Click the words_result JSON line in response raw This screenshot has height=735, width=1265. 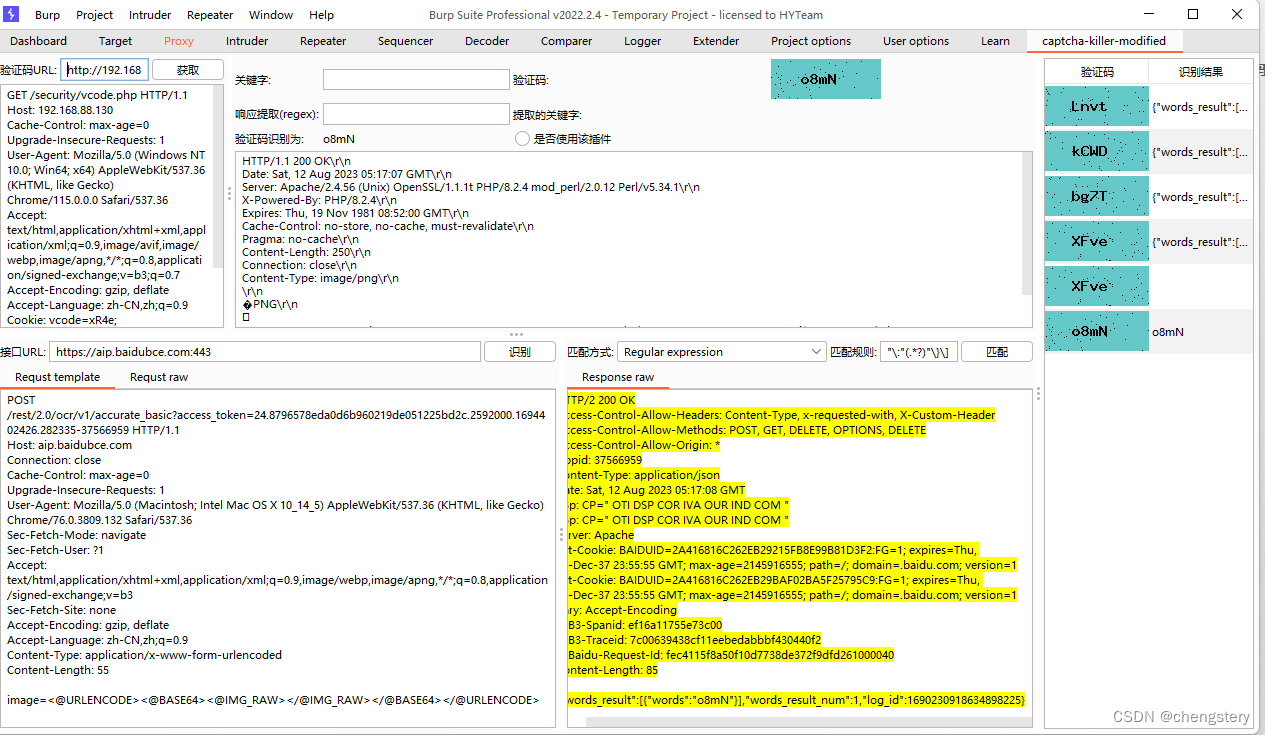[796, 700]
